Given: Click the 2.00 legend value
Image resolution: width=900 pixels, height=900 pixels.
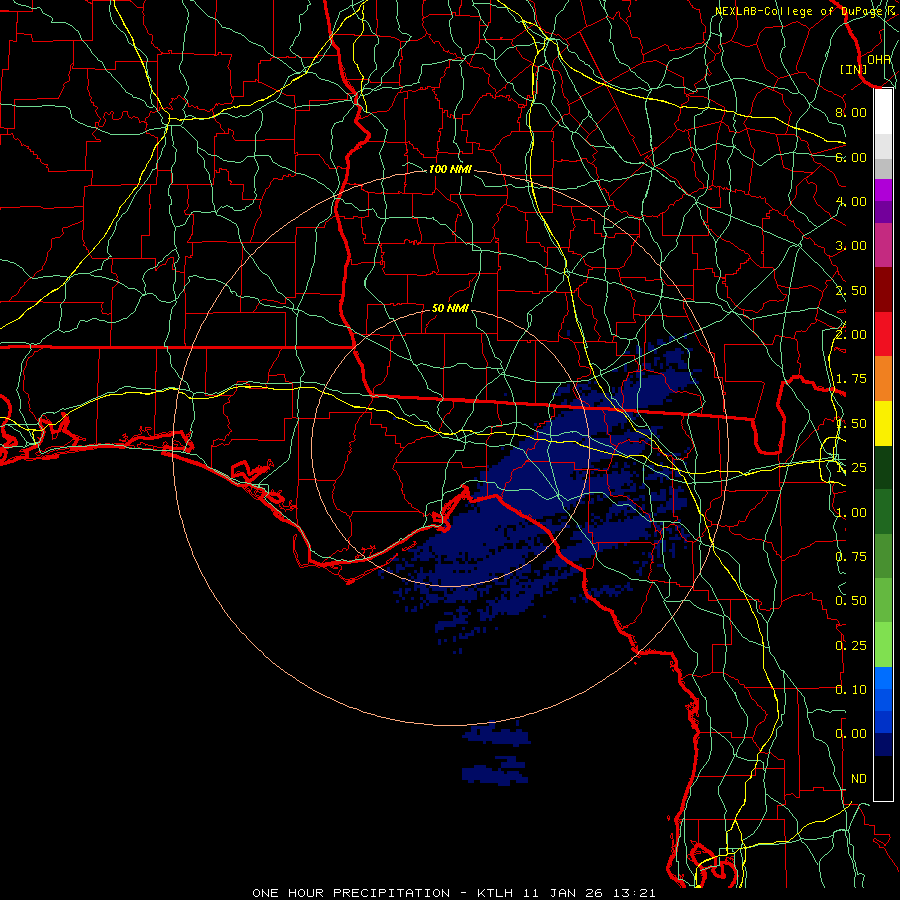Looking at the screenshot, I should click(851, 335).
